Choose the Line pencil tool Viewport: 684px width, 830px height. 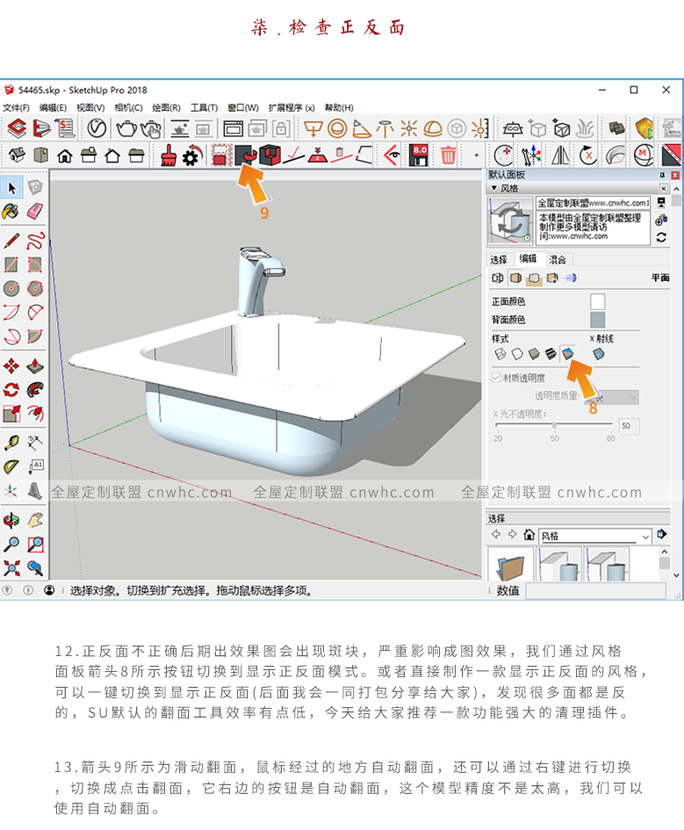pos(11,240)
